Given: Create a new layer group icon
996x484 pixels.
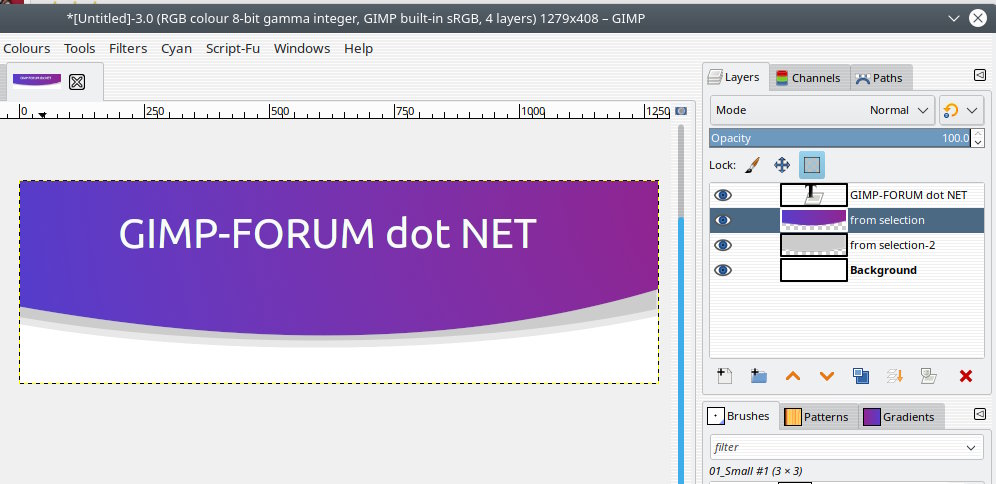Looking at the screenshot, I should click(758, 375).
